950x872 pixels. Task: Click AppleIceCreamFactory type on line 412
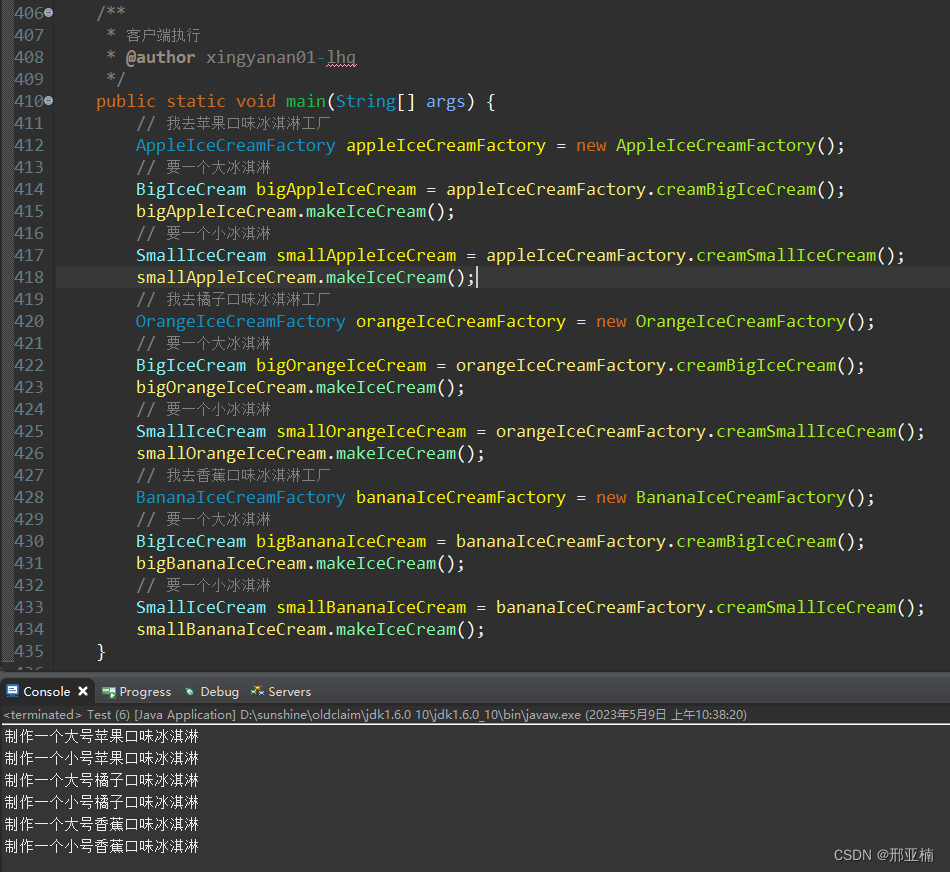click(235, 145)
